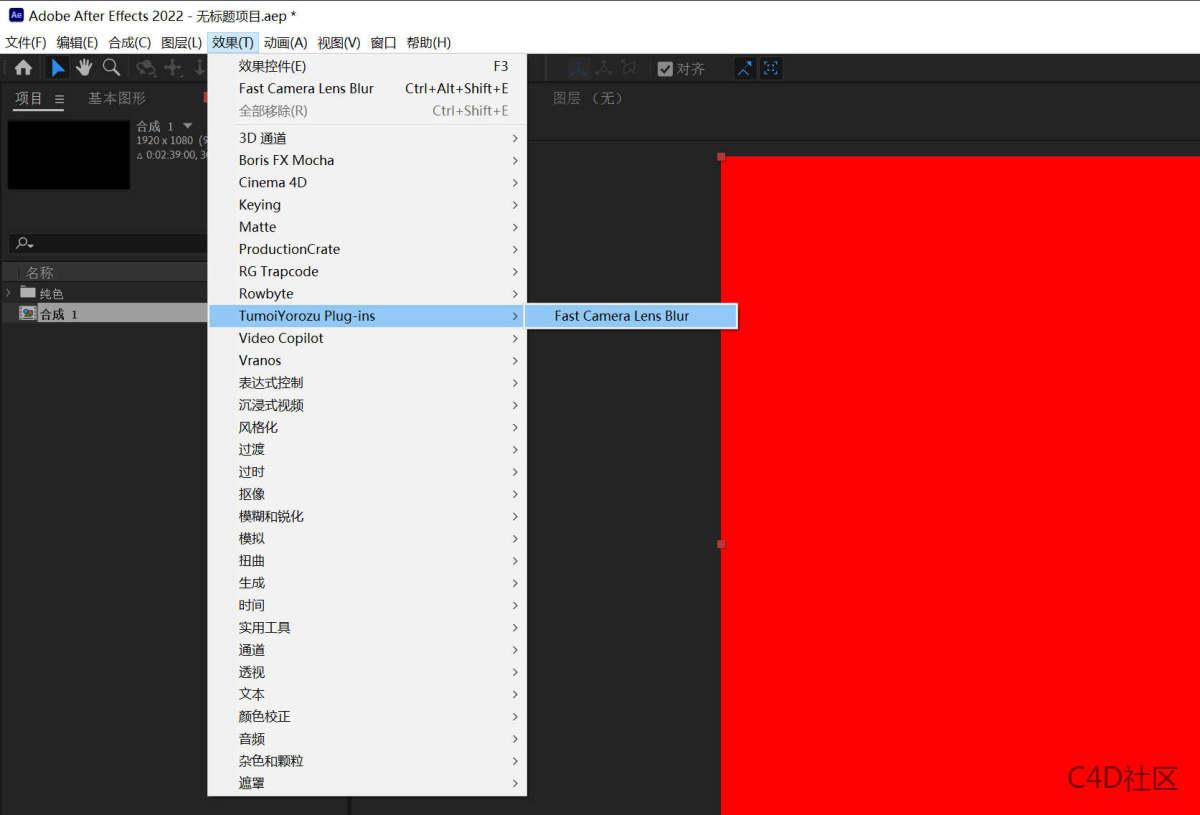Toggle the 对齐 checkbox in the toolbar
This screenshot has width=1200, height=815.
(x=665, y=68)
